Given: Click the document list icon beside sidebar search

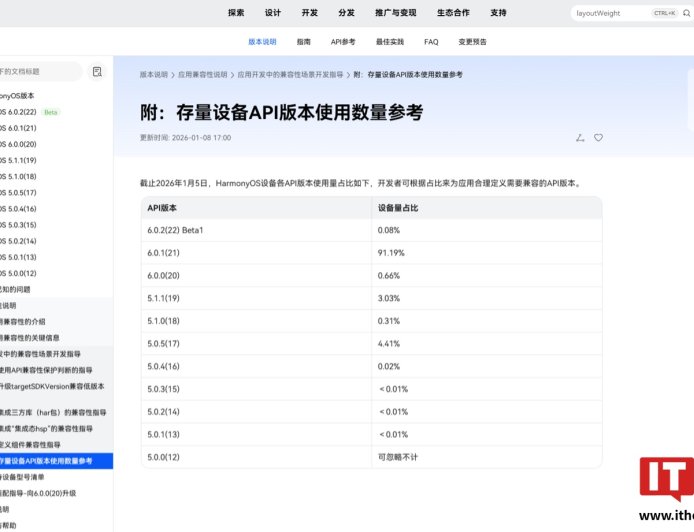Looking at the screenshot, I should coord(97,71).
